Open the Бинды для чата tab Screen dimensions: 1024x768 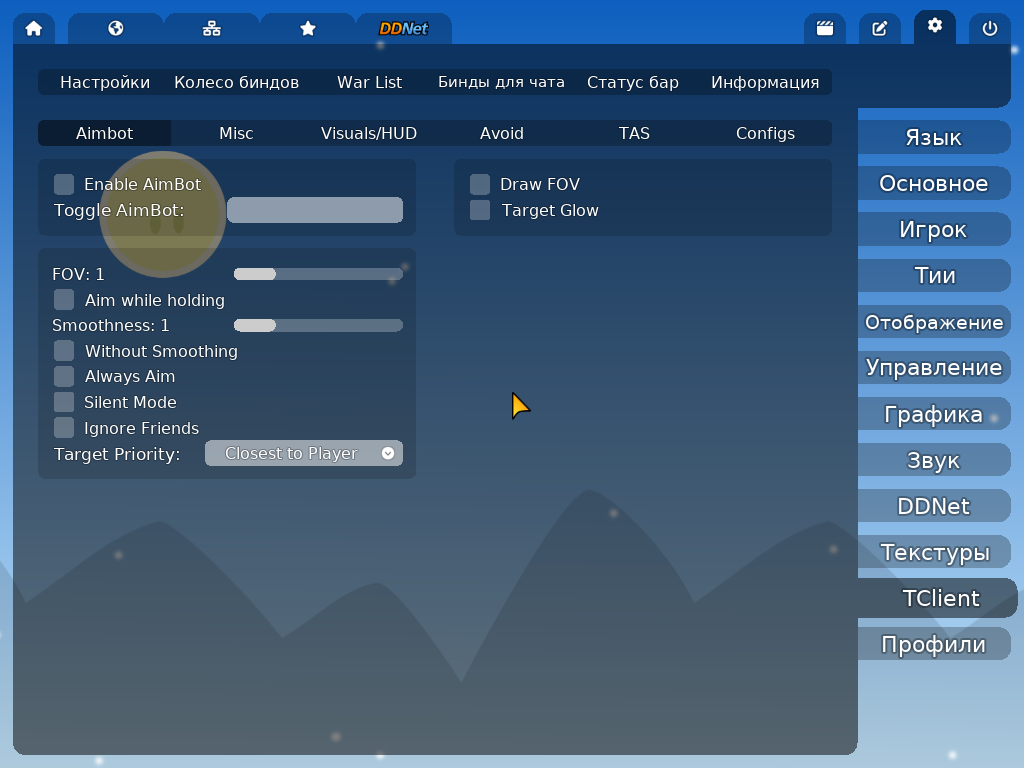pyautogui.click(x=502, y=82)
